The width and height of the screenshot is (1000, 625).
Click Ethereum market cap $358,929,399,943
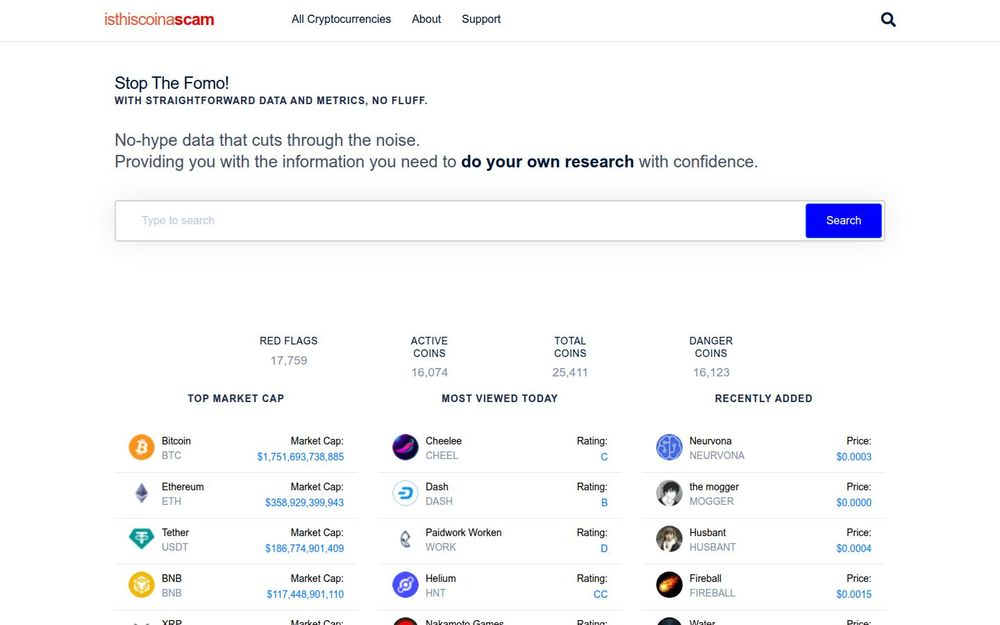(304, 503)
